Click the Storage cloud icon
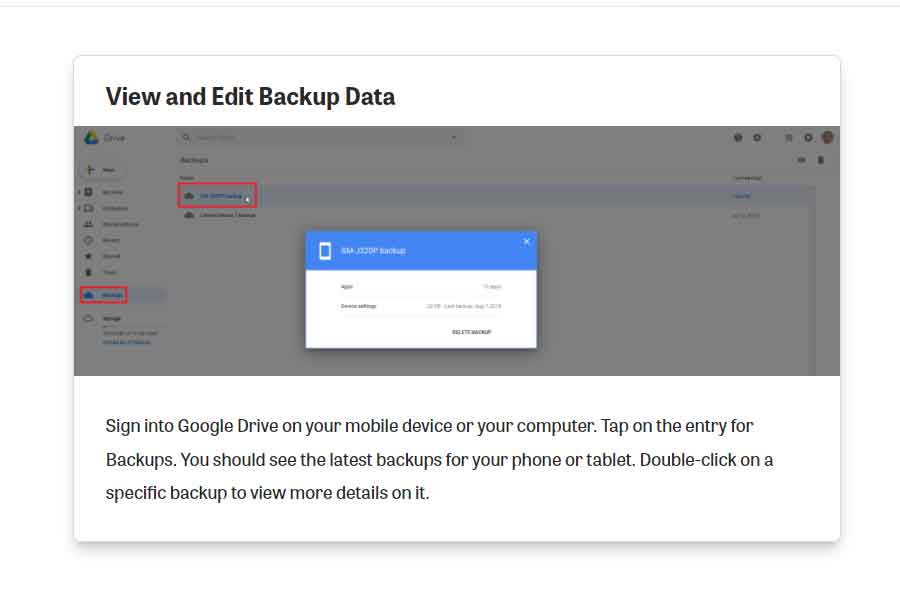The image size is (900, 600). coord(89,318)
